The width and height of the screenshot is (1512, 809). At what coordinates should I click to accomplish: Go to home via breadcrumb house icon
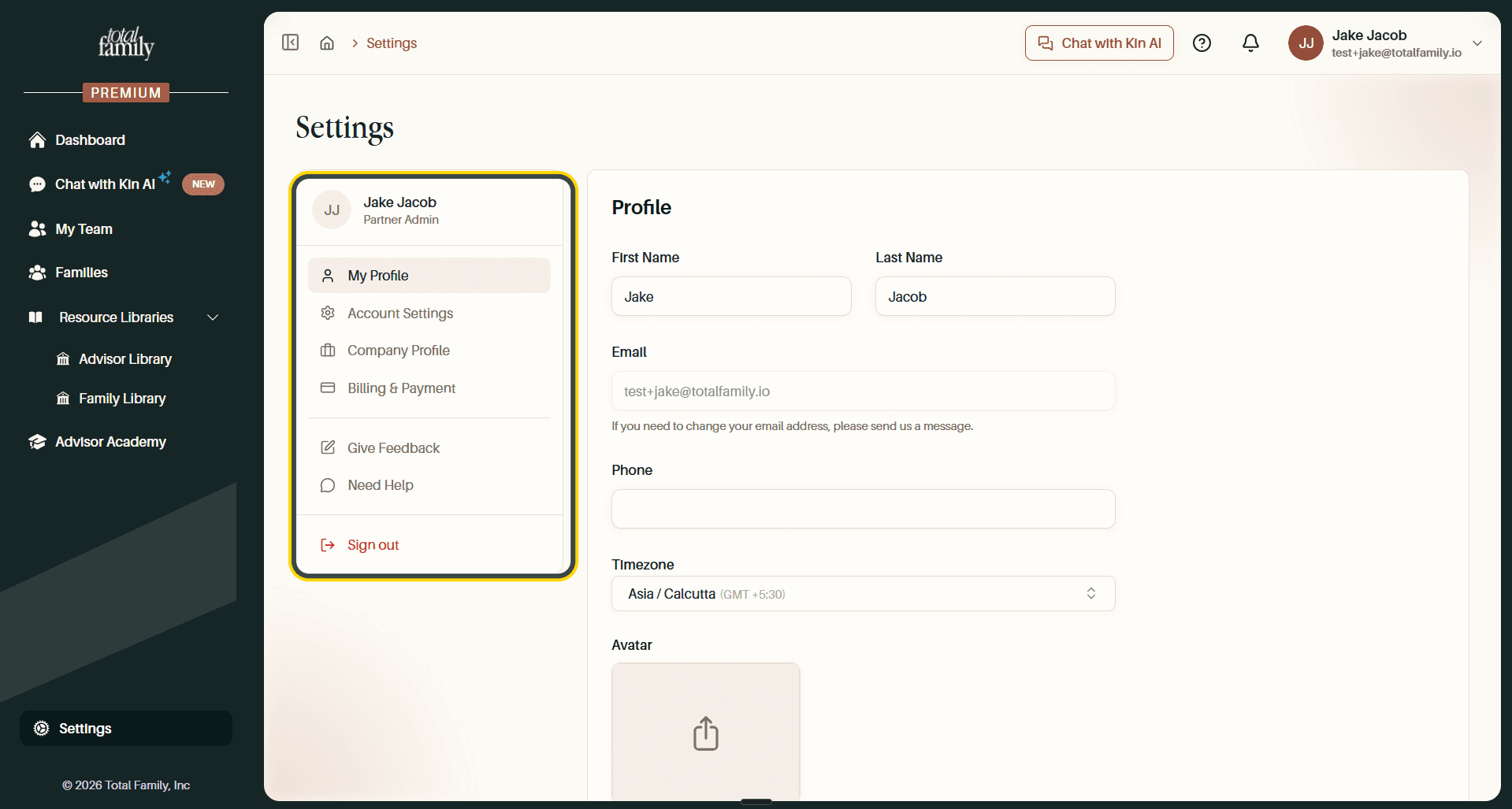click(327, 43)
